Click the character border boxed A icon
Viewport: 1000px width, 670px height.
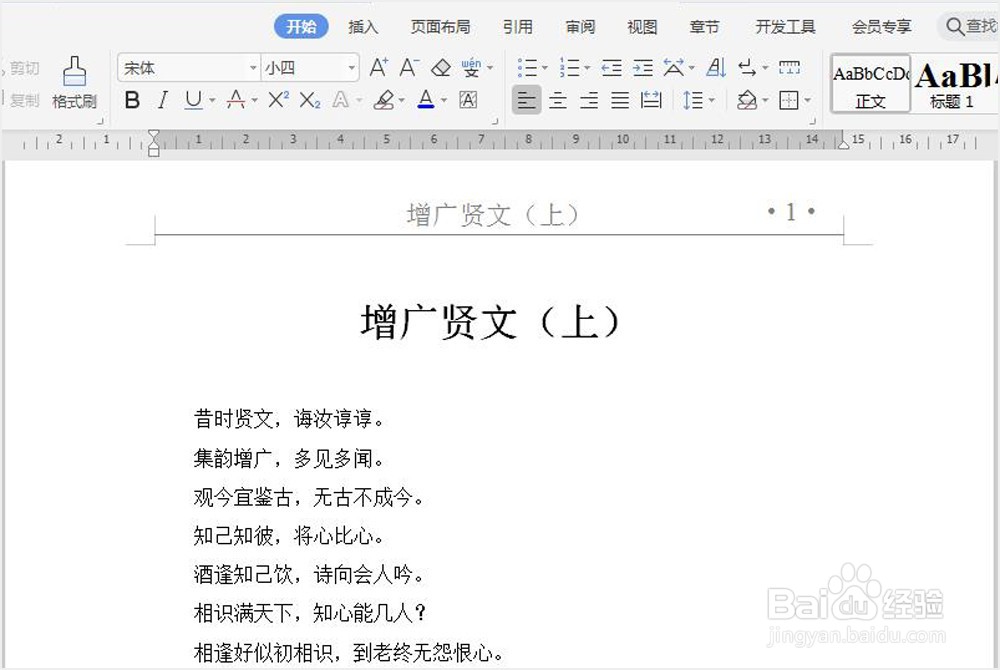pos(468,100)
